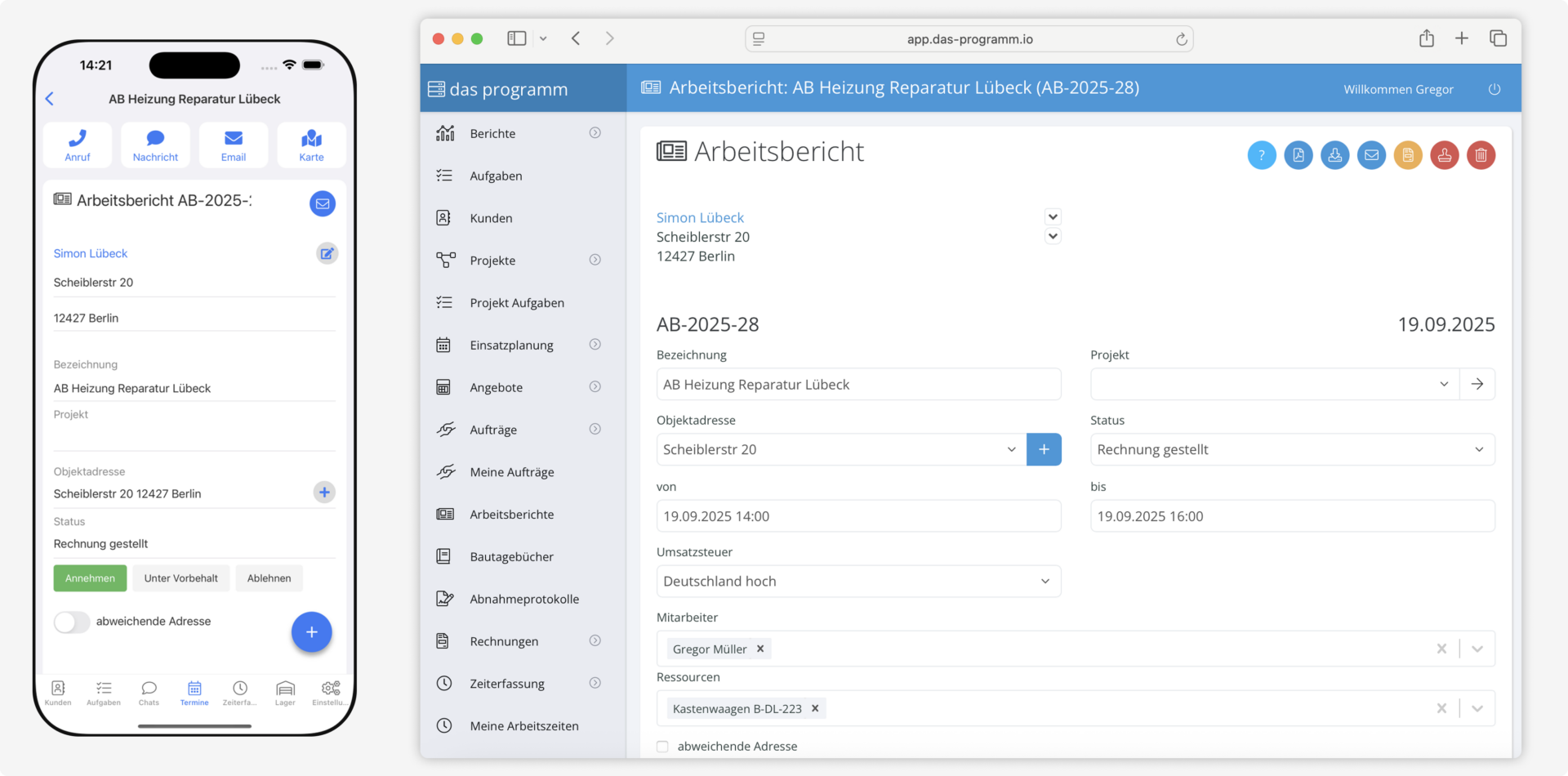The width and height of the screenshot is (1568, 776).
Task: Check the abweichende Adresse checkbox
Action: pos(662,747)
